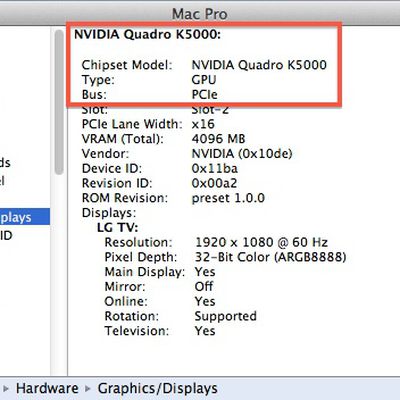Click the PCIe Lane Width: label
Viewport: 400px width, 400px height.
pyautogui.click(x=132, y=124)
